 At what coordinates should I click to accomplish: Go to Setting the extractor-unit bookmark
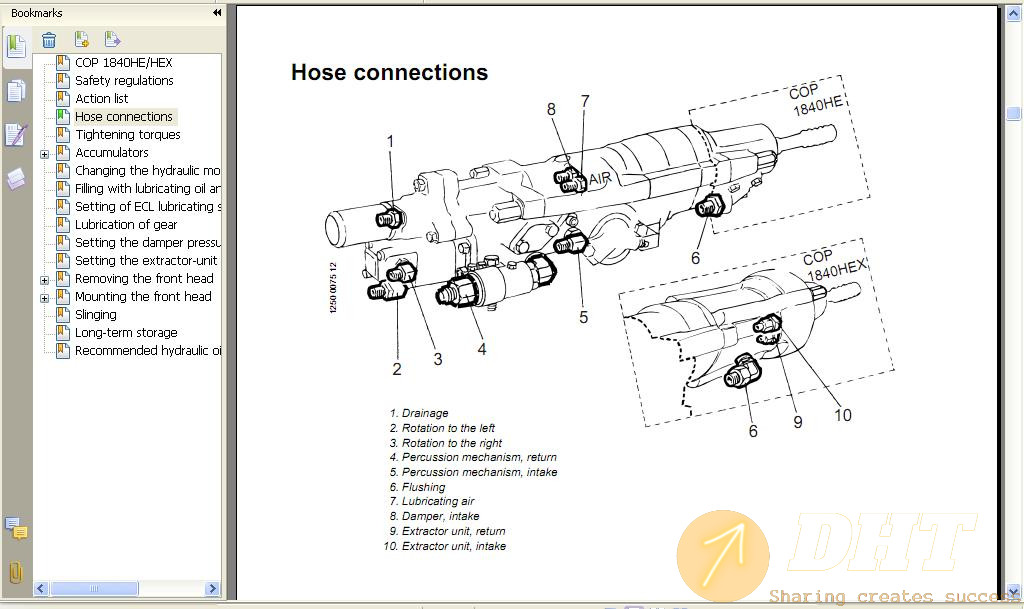(x=146, y=260)
